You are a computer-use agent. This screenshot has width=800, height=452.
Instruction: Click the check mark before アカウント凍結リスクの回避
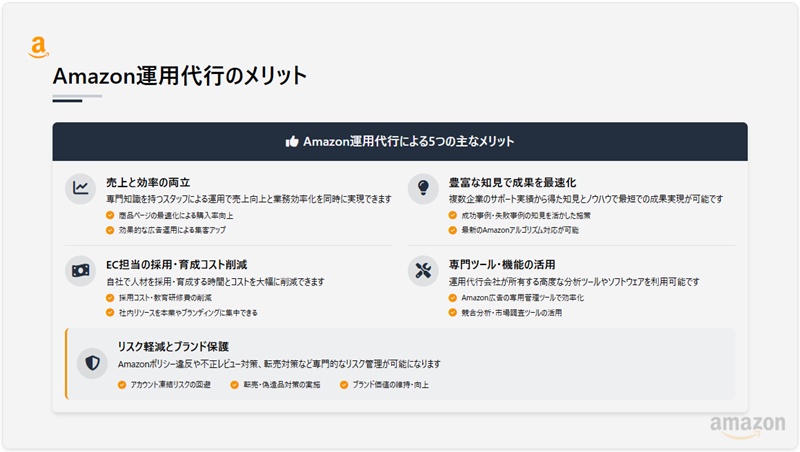tap(121, 385)
